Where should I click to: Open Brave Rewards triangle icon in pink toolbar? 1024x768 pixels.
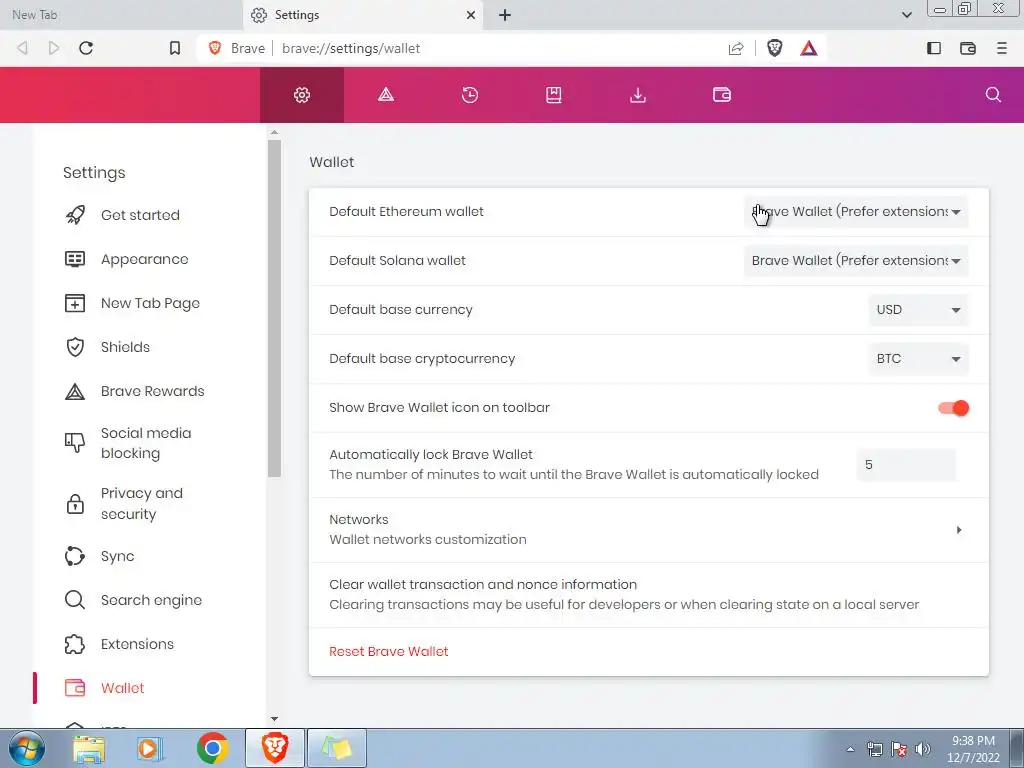(386, 95)
